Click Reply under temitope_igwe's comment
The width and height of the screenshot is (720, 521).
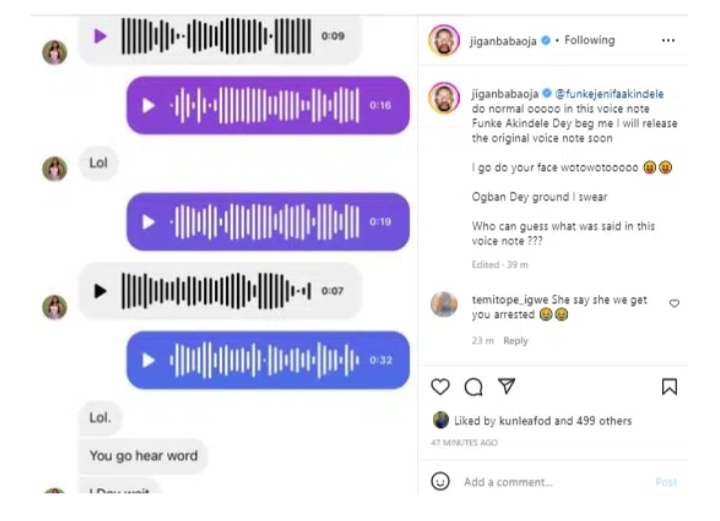(515, 341)
